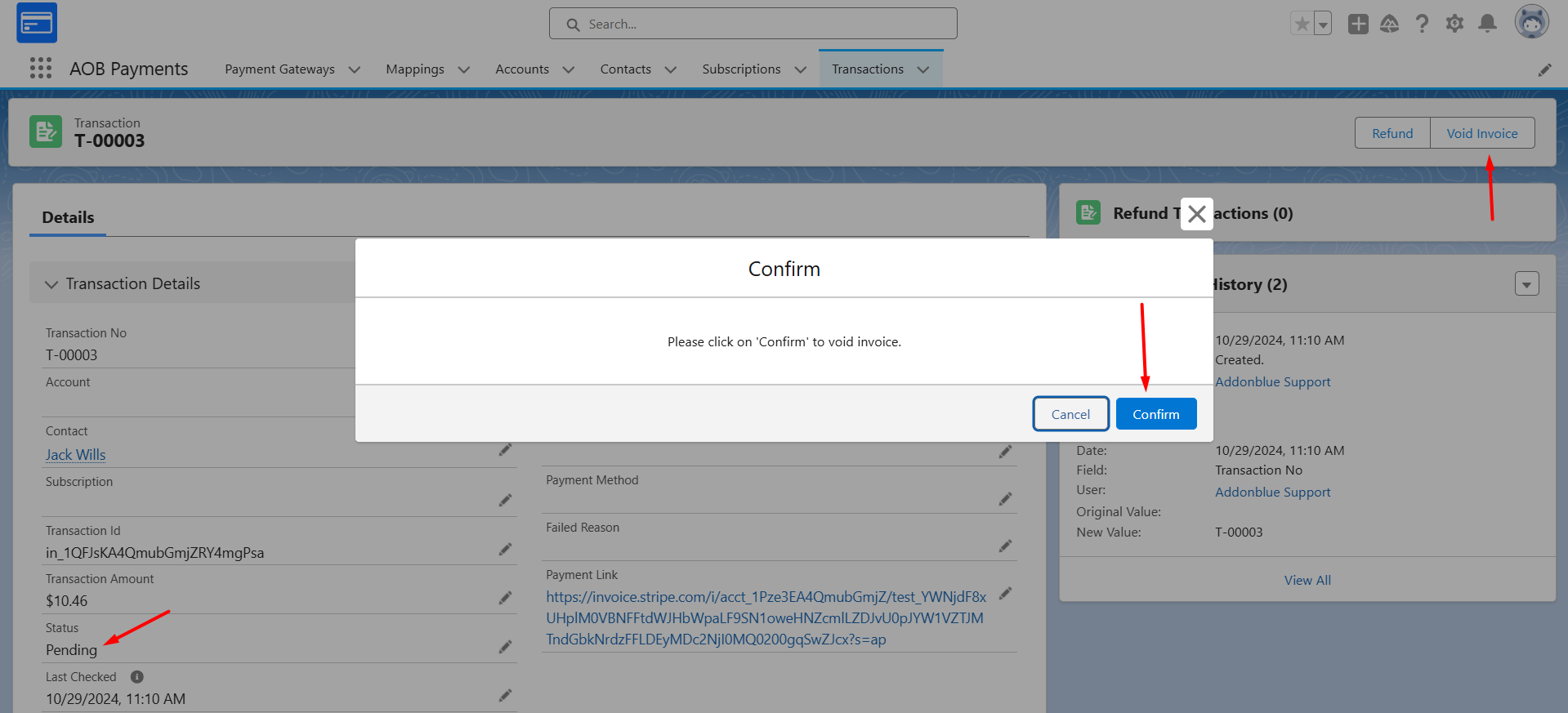This screenshot has width=1568, height=713.
Task: Open the user avatar profile menu
Action: click(x=1531, y=22)
